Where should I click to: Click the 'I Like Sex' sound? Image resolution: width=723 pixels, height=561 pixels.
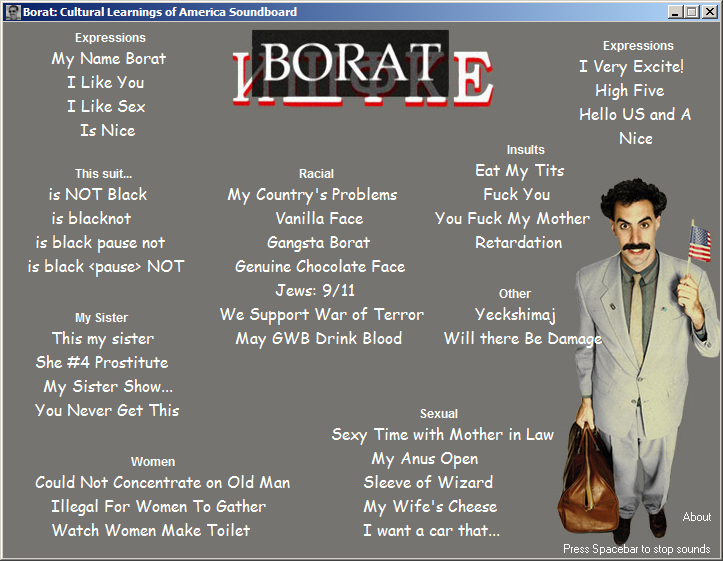pos(107,106)
